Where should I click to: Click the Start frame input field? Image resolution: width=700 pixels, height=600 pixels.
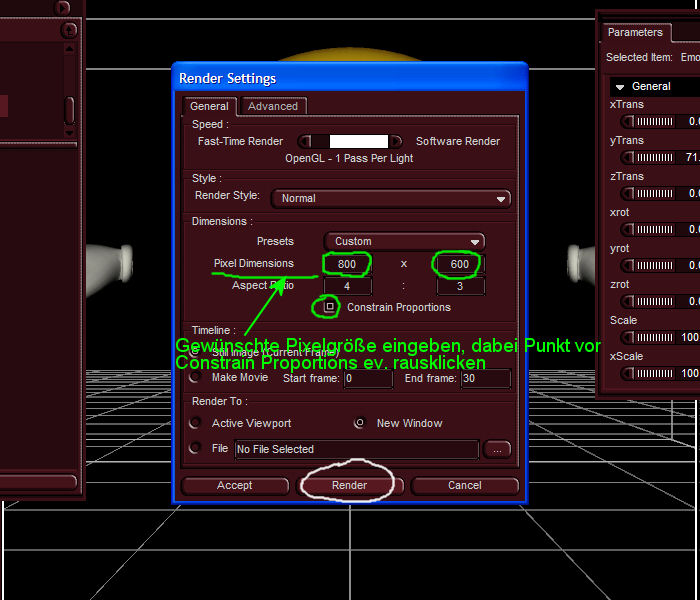368,379
